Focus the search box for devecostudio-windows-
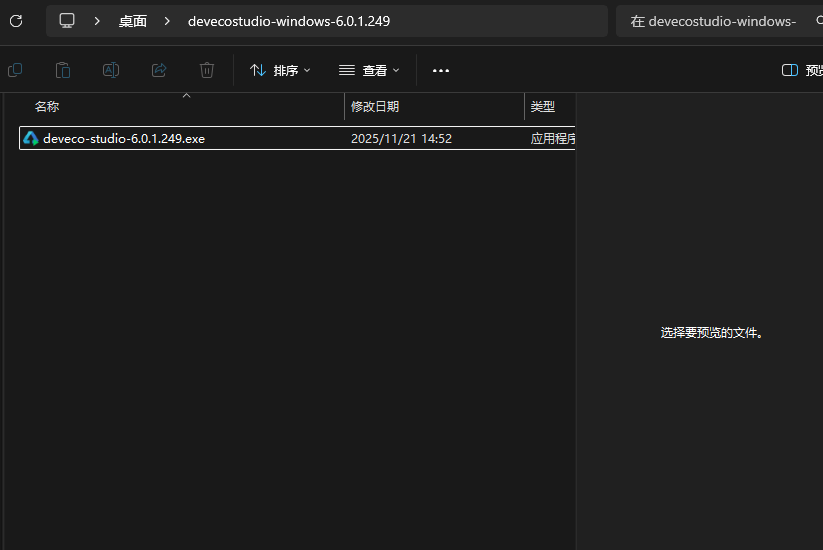 pyautogui.click(x=719, y=21)
